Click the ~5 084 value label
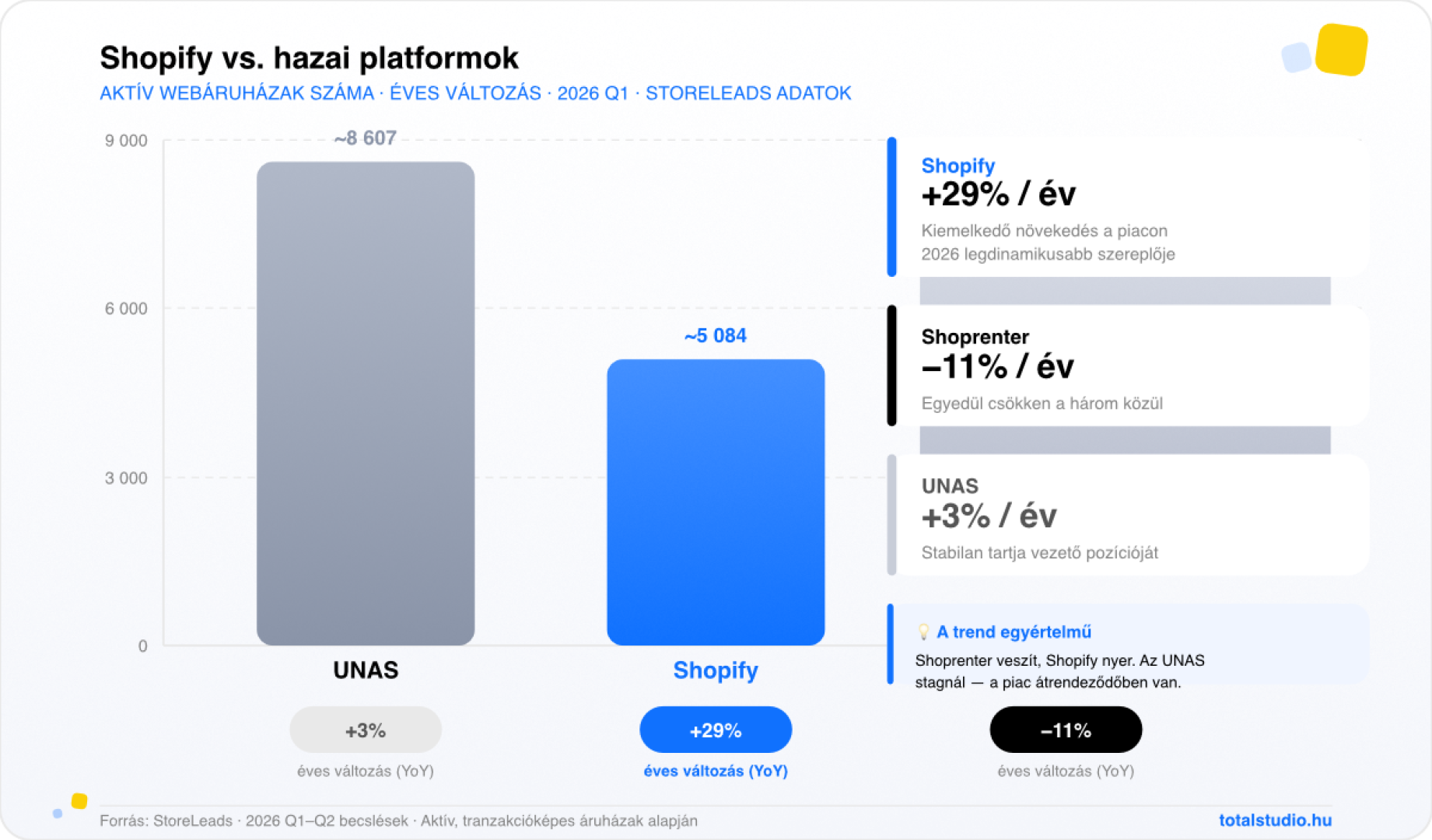 [716, 336]
